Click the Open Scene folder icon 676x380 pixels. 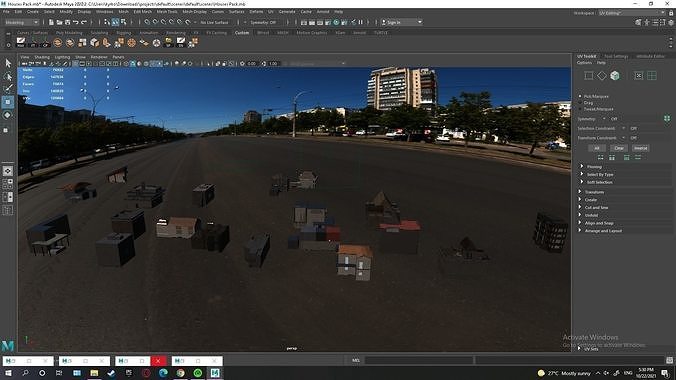click(59, 22)
